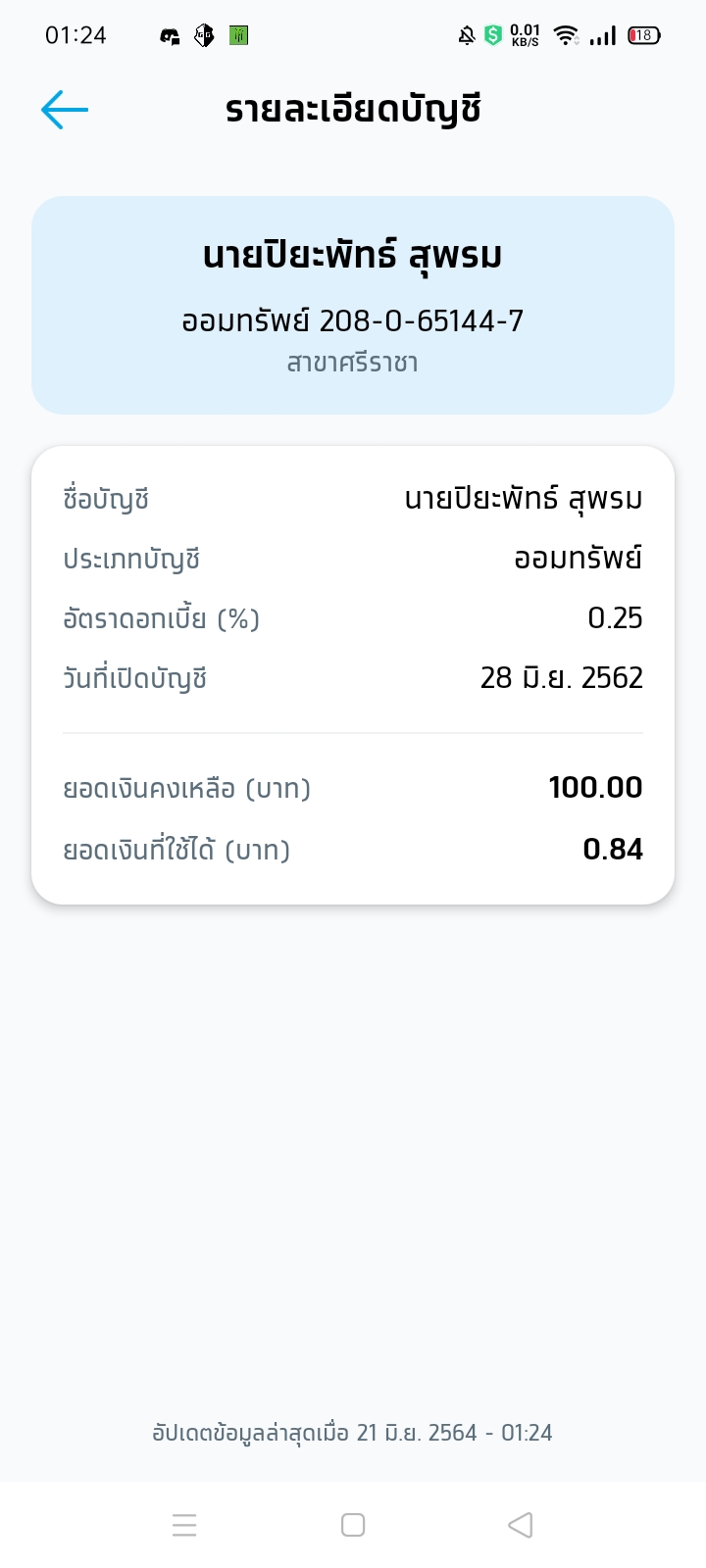Tap account number 208-0-65144-7
The height and width of the screenshot is (1568, 706).
(422, 320)
